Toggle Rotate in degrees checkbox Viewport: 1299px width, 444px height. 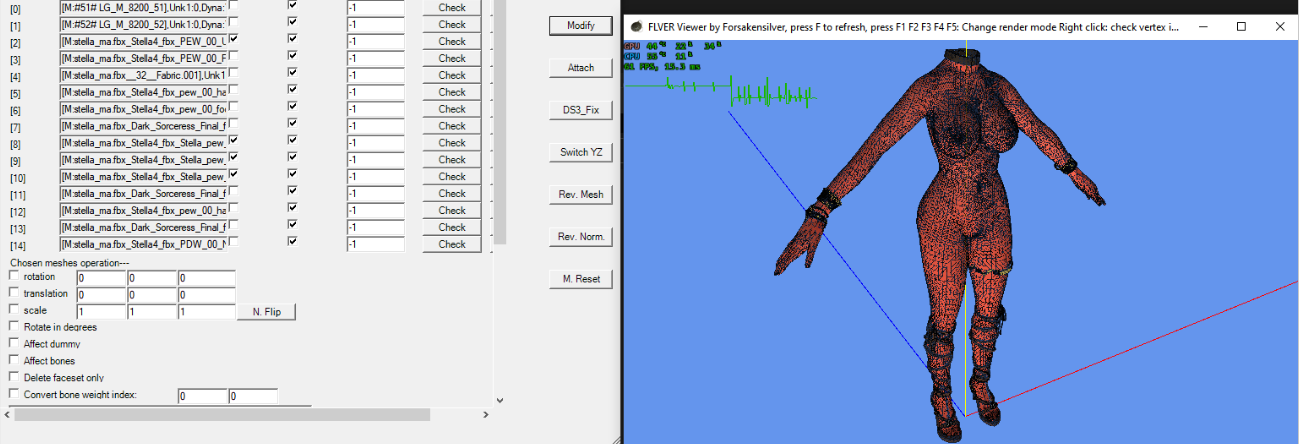tap(13, 326)
